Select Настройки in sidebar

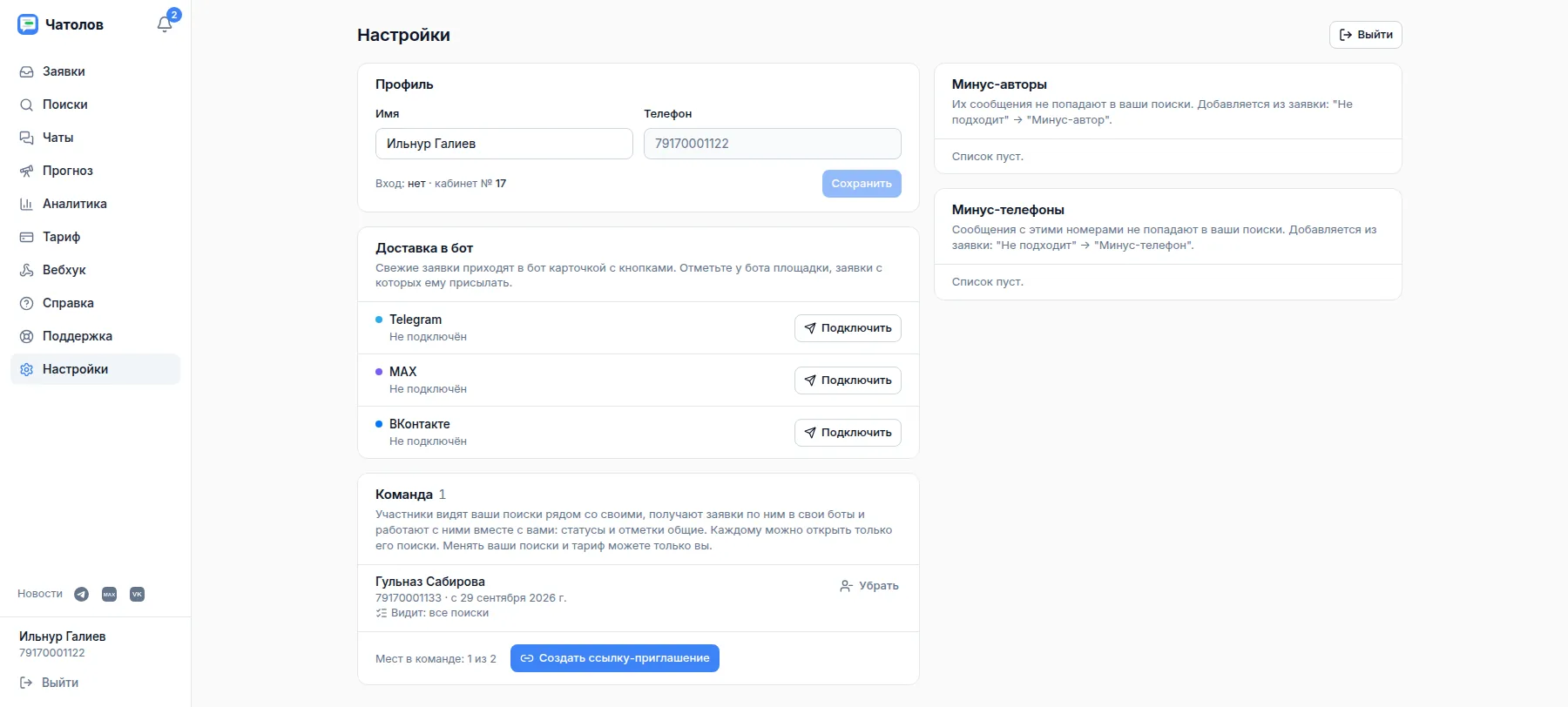[x=95, y=369]
